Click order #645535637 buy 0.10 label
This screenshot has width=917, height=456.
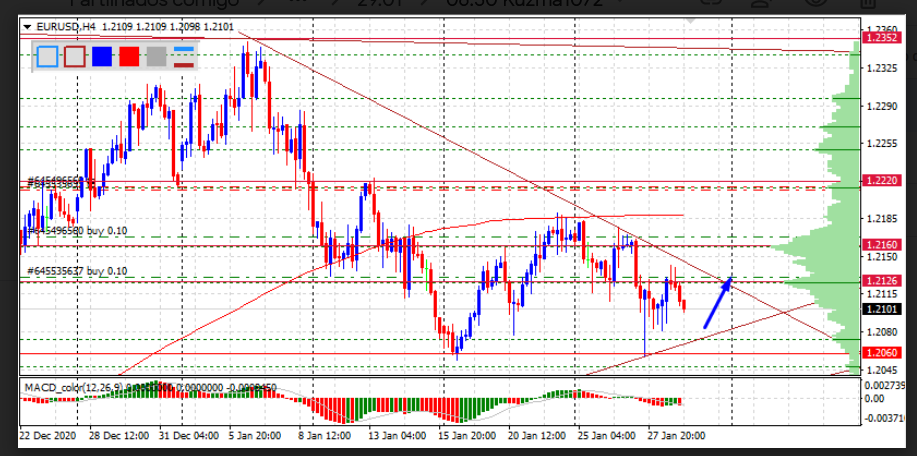coord(78,271)
